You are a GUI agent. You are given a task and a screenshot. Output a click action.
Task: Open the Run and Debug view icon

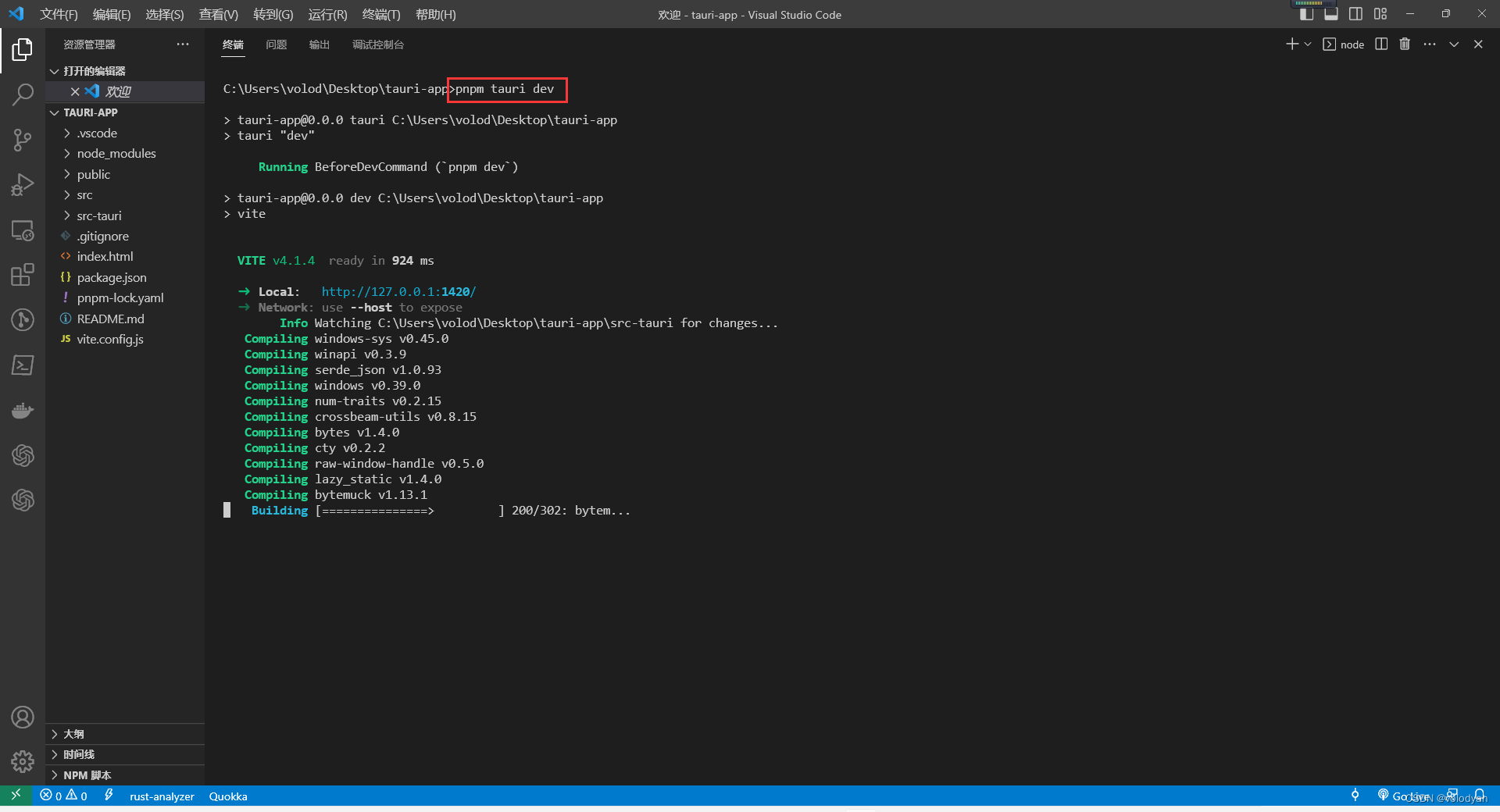tap(23, 185)
